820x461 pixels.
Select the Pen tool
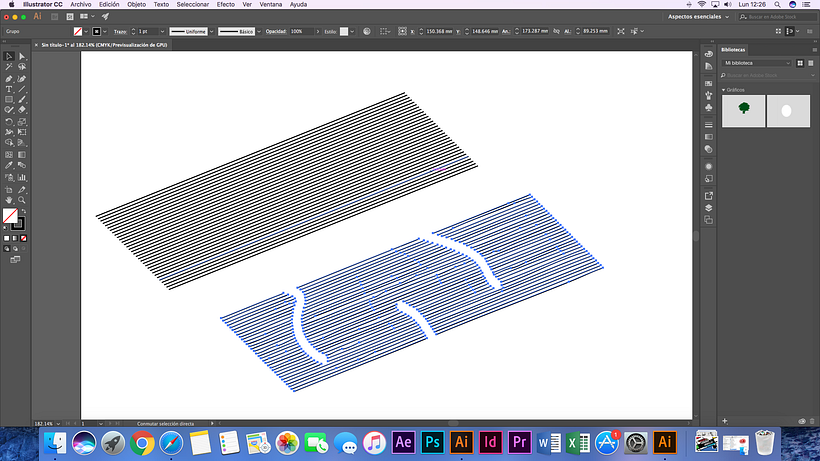pyautogui.click(x=9, y=79)
